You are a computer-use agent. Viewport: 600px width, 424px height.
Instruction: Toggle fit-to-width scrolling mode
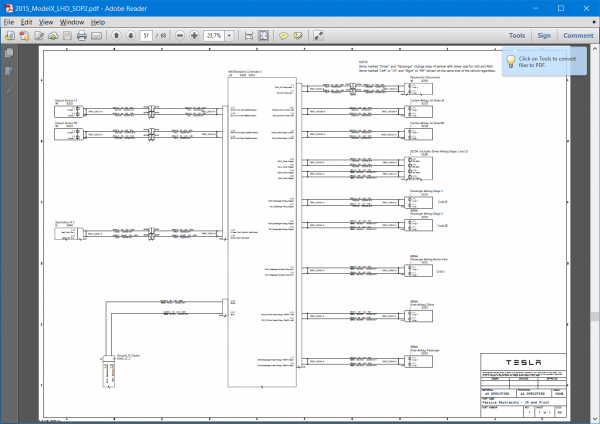click(249, 36)
